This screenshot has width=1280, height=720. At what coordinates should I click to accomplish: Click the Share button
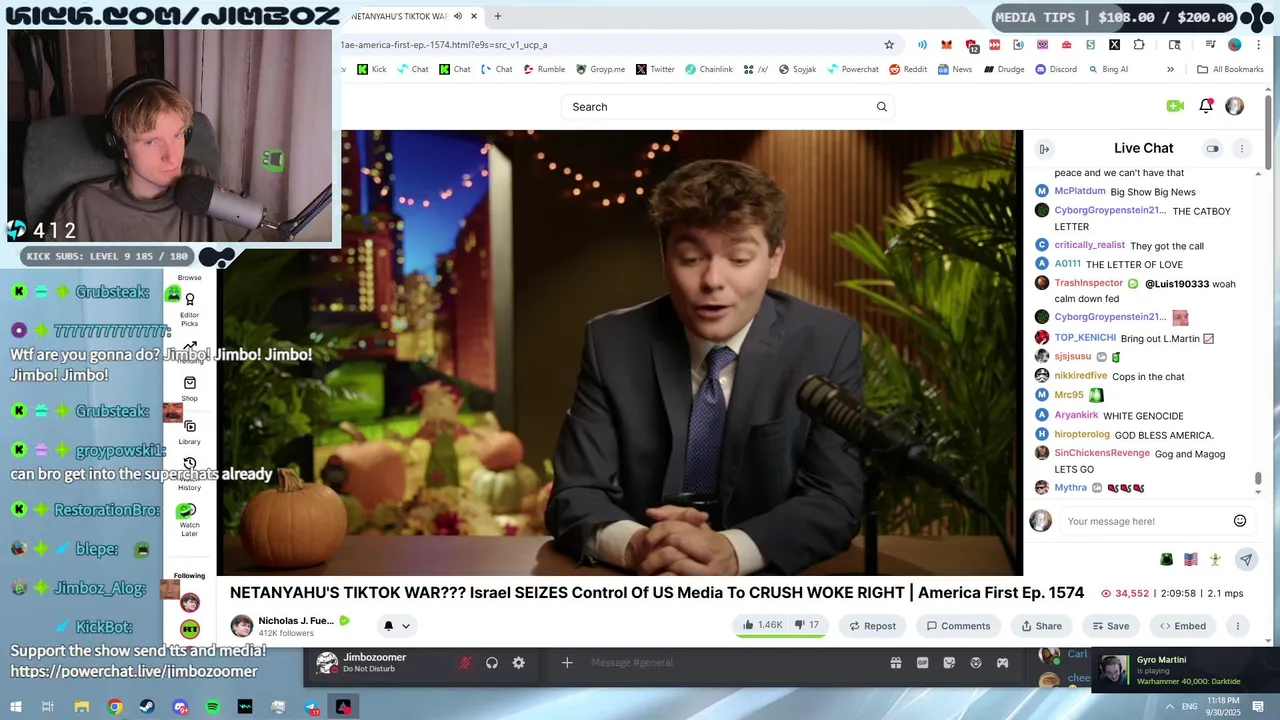pos(1041,626)
